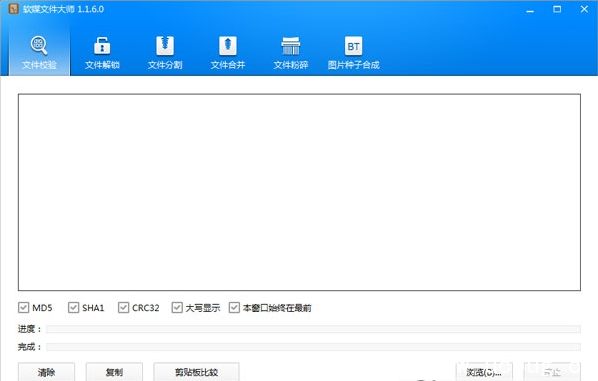Open the 图片种子合成 BT tool
The width and height of the screenshot is (598, 381).
tap(354, 53)
